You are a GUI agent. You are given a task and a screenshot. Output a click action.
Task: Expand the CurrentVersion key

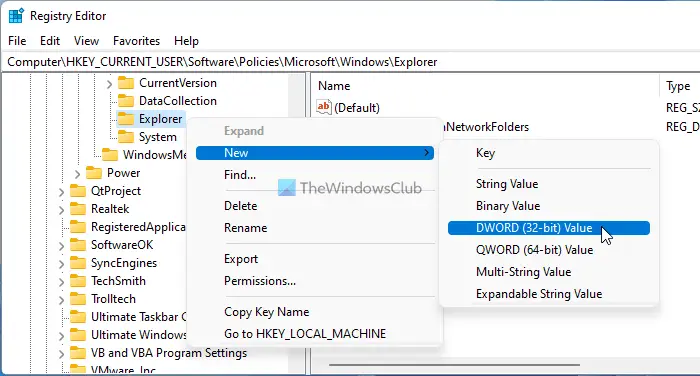pos(109,84)
